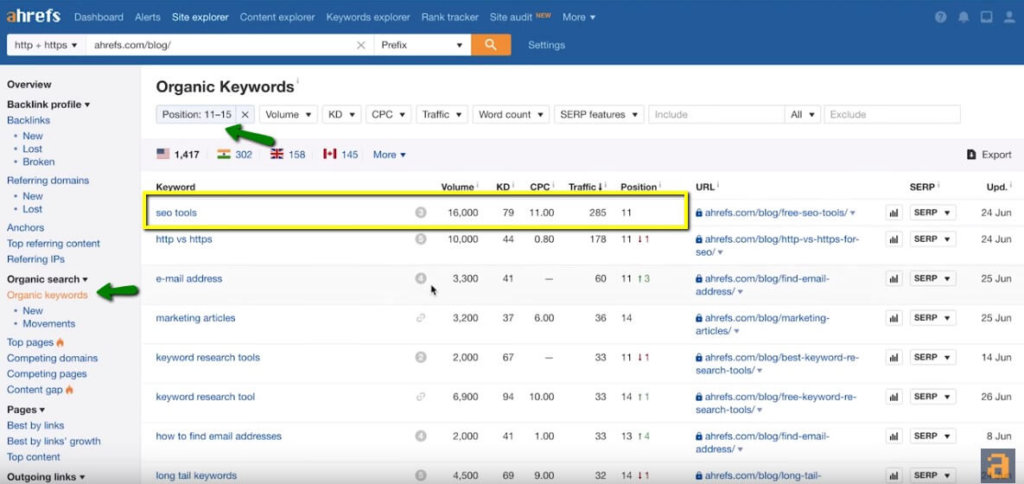The width and height of the screenshot is (1024, 484).
Task: Click link icon in keyword research tool row
Action: coord(421,396)
